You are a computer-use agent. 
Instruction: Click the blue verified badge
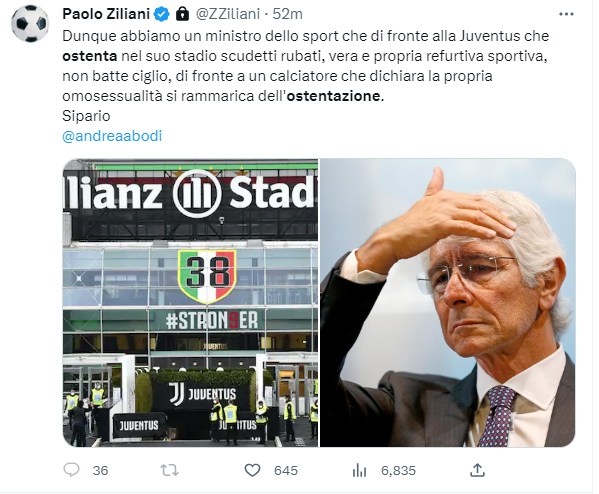point(162,15)
